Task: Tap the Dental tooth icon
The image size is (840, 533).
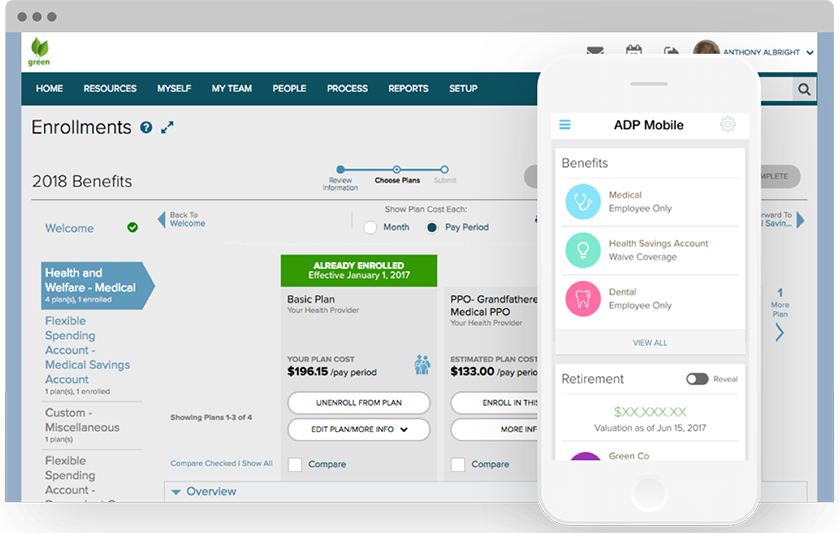Action: (x=583, y=298)
